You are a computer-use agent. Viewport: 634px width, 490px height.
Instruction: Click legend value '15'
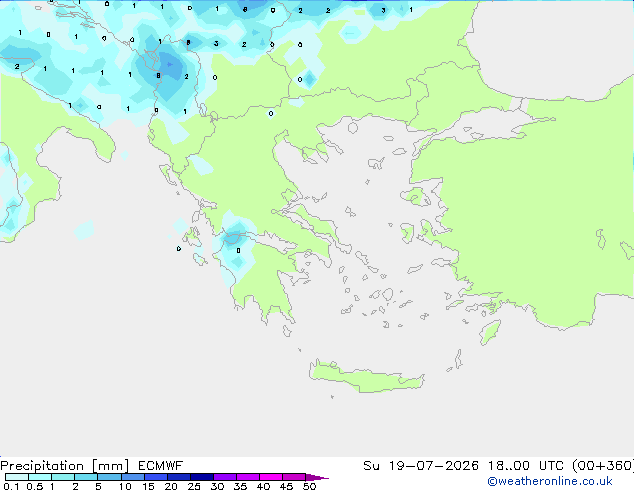(x=148, y=486)
